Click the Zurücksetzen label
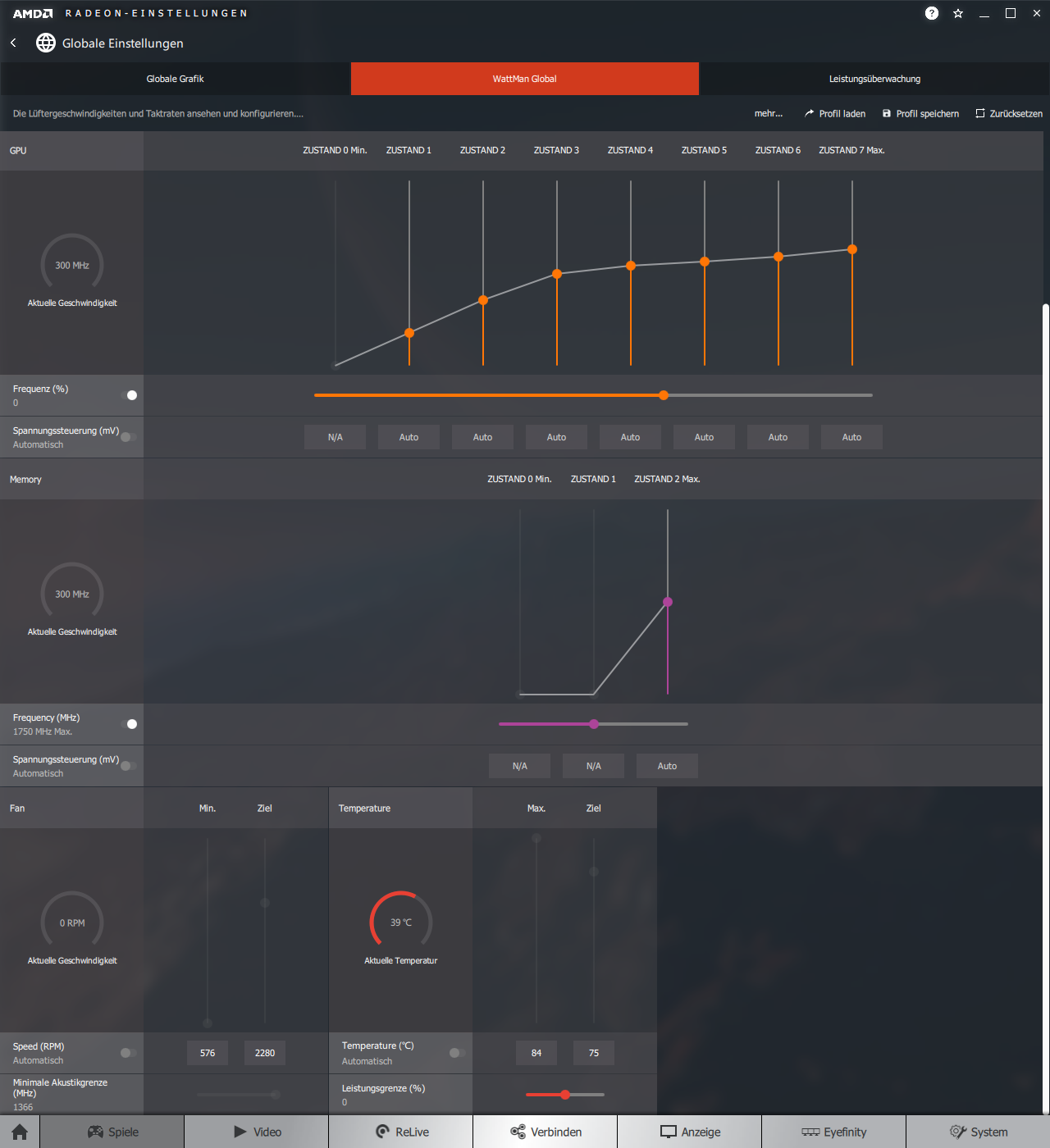This screenshot has height=1148, width=1050. point(1016,113)
